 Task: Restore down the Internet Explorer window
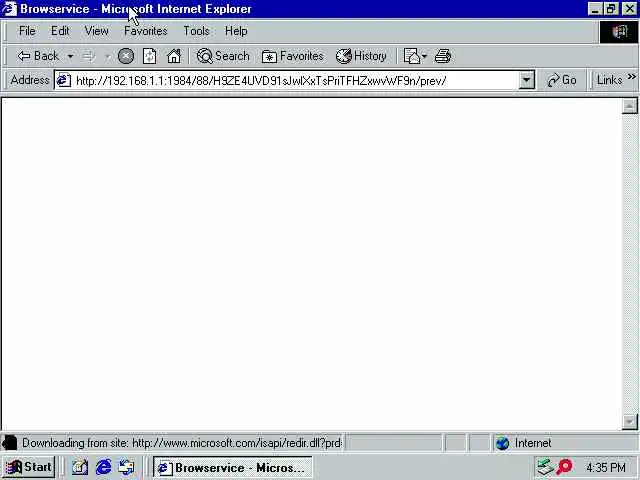pos(611,9)
